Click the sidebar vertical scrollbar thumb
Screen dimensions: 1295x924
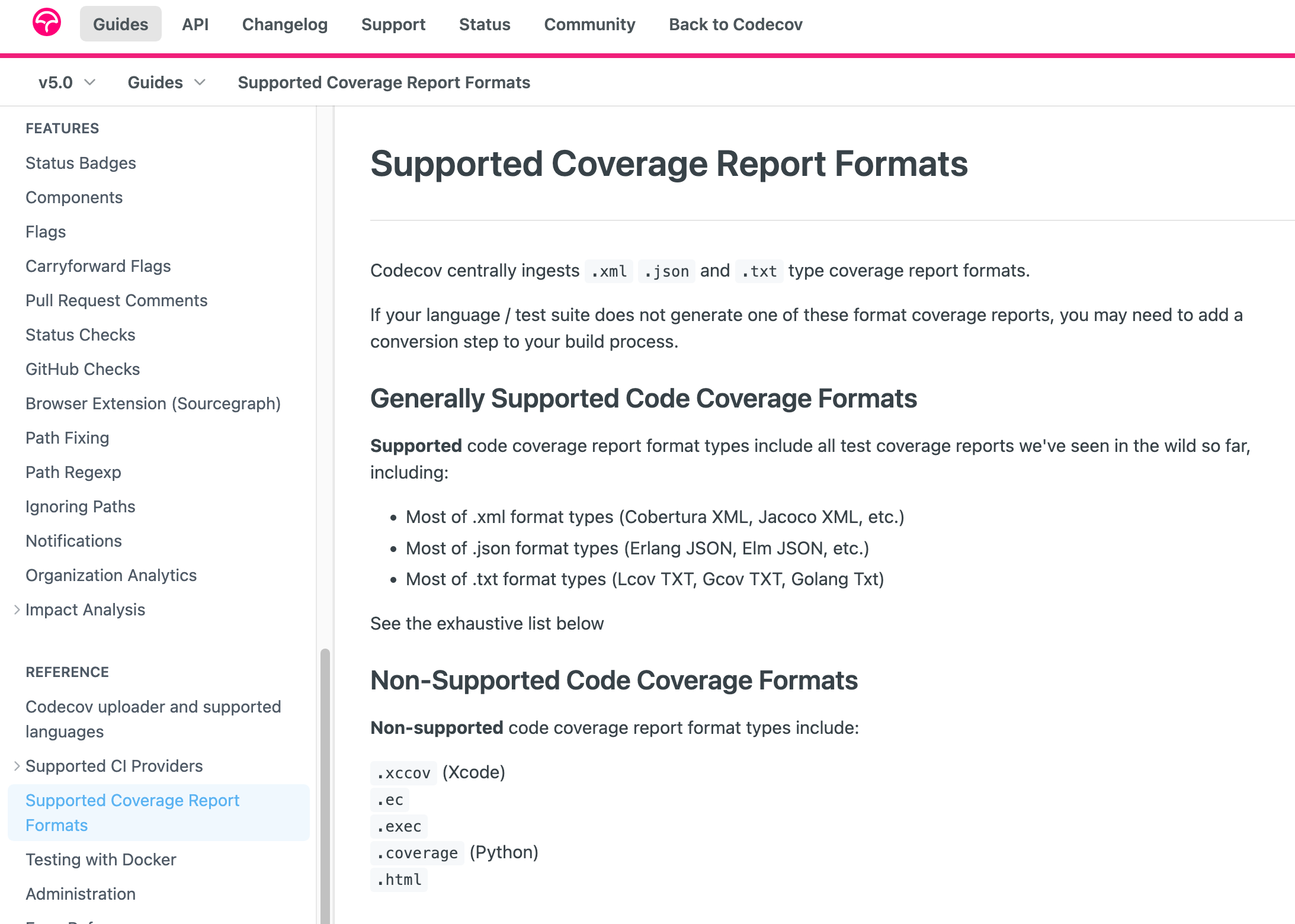325,782
